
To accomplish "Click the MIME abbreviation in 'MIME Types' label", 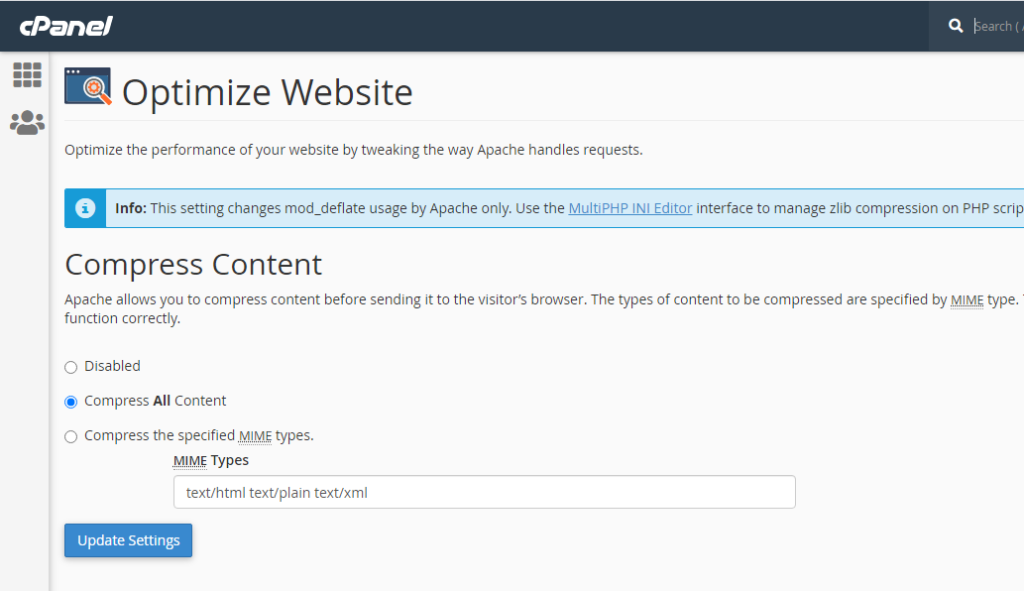I will click(x=190, y=461).
